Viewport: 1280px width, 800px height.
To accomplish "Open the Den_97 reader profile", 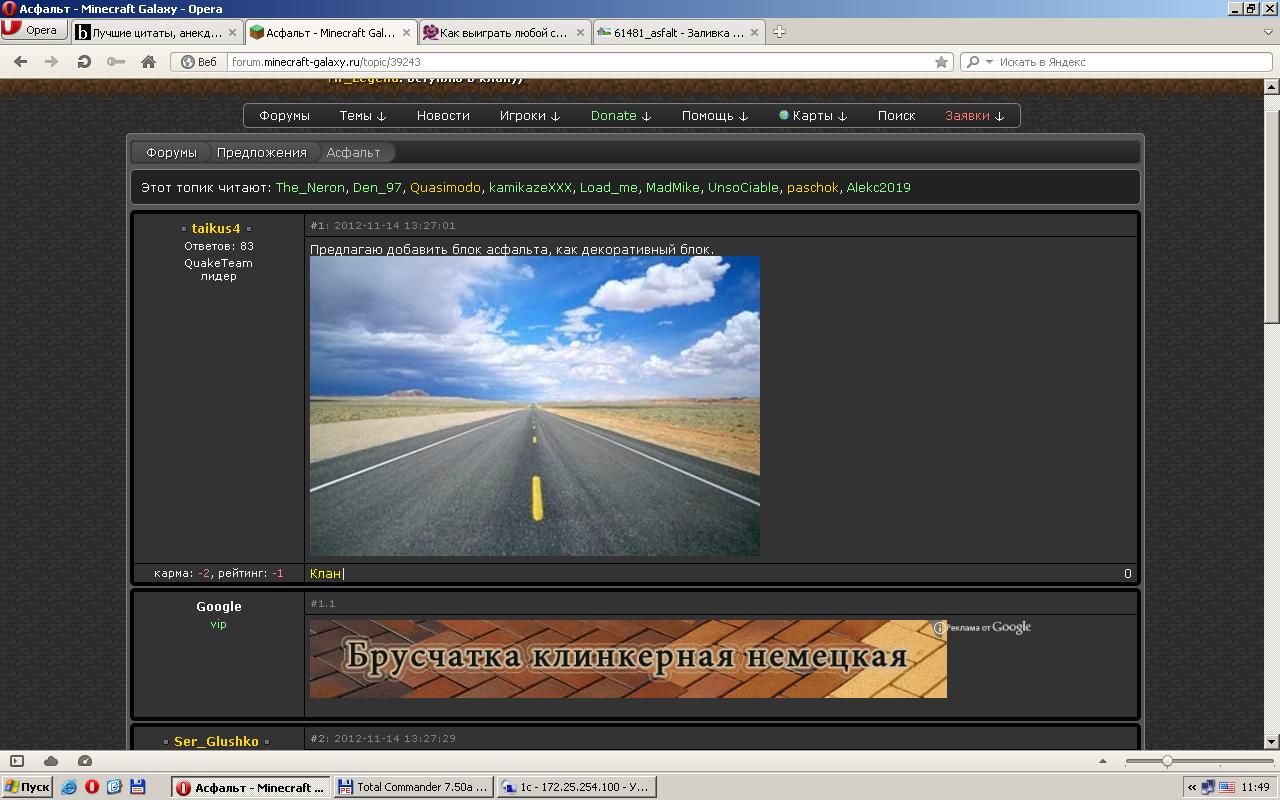I will (377, 187).
